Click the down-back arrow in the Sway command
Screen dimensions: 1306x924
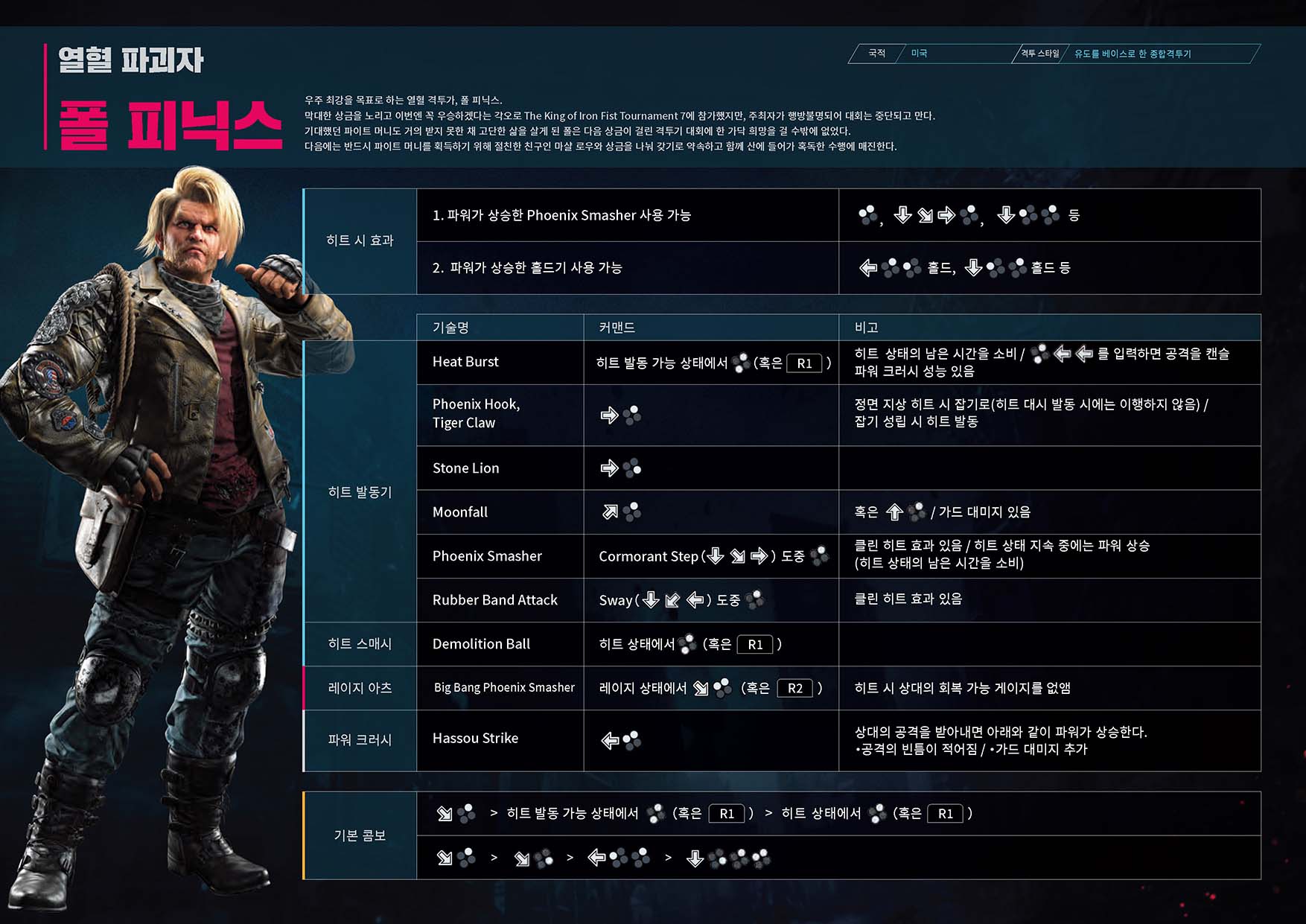(672, 600)
